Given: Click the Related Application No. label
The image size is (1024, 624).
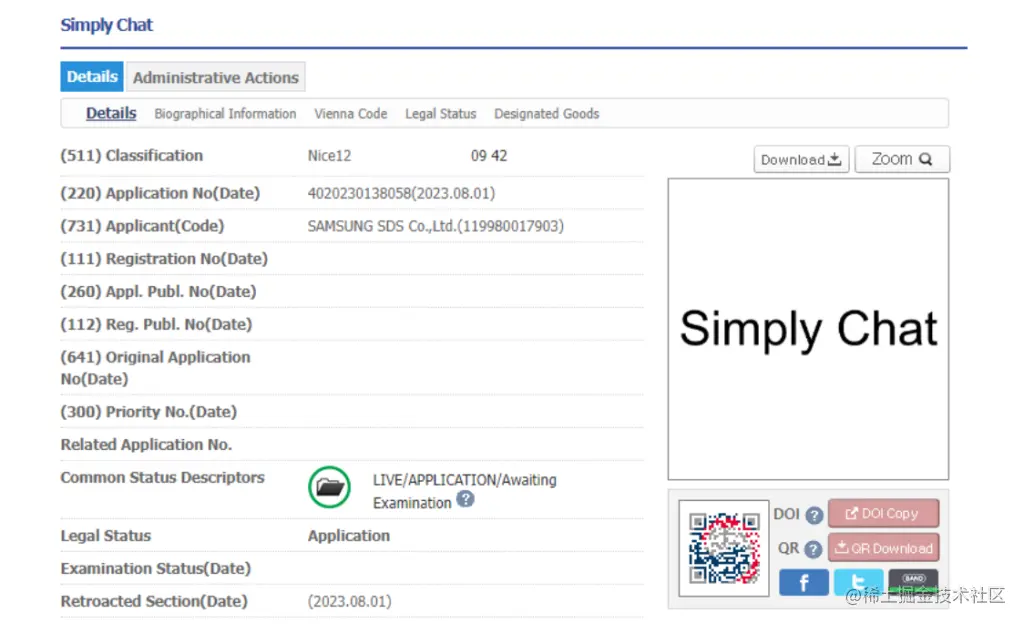Looking at the screenshot, I should 146,445.
